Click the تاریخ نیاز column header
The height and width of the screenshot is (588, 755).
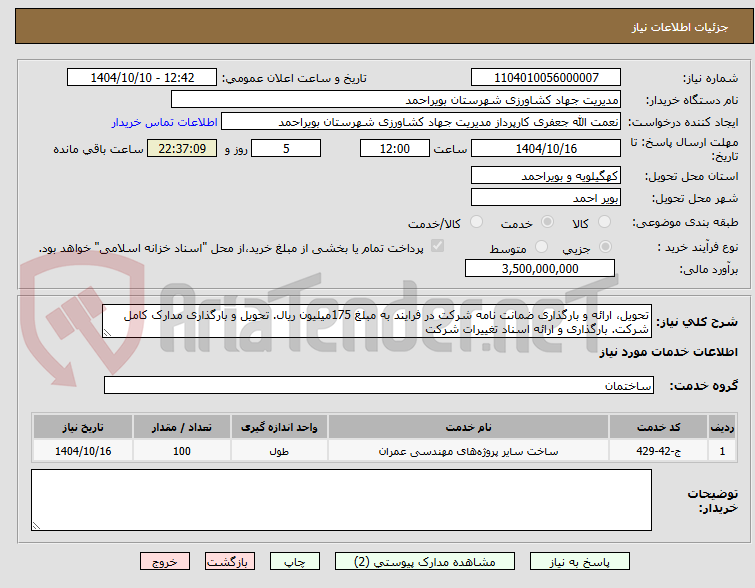click(83, 427)
